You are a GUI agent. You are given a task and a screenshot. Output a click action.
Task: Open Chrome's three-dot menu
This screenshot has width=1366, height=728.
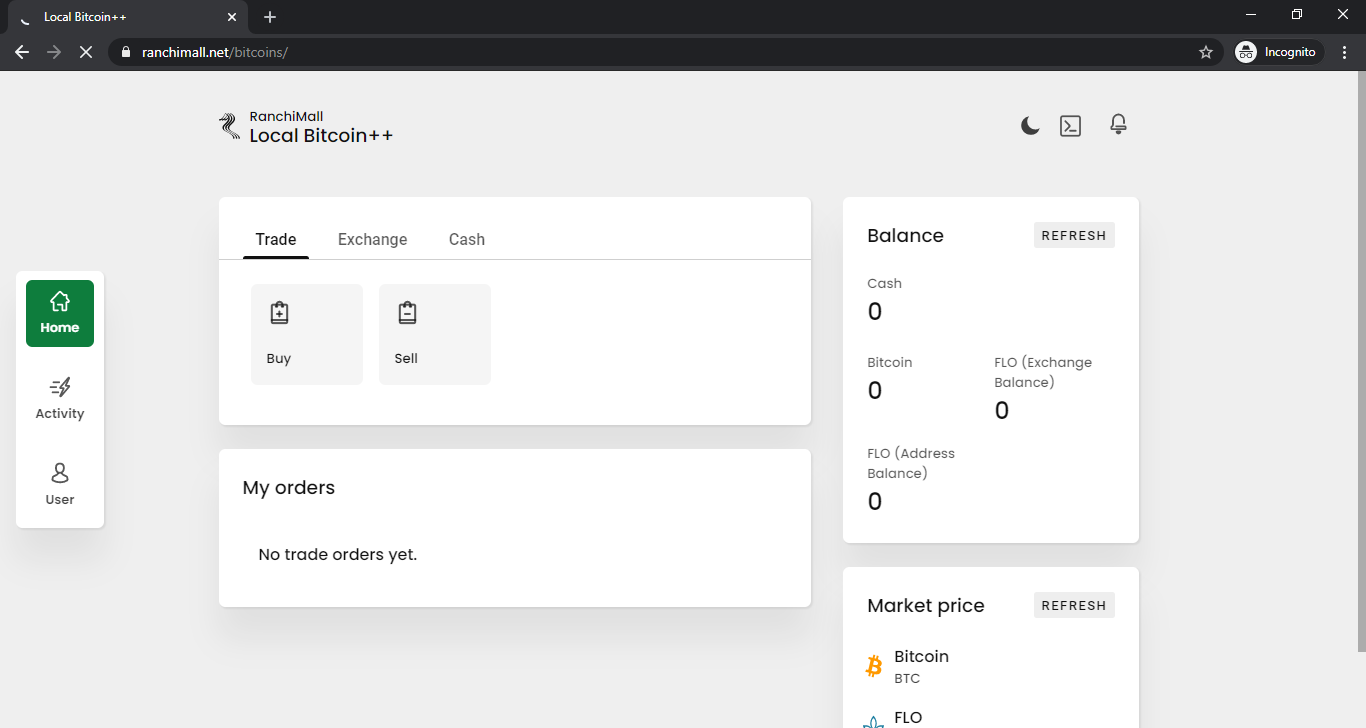coord(1344,52)
